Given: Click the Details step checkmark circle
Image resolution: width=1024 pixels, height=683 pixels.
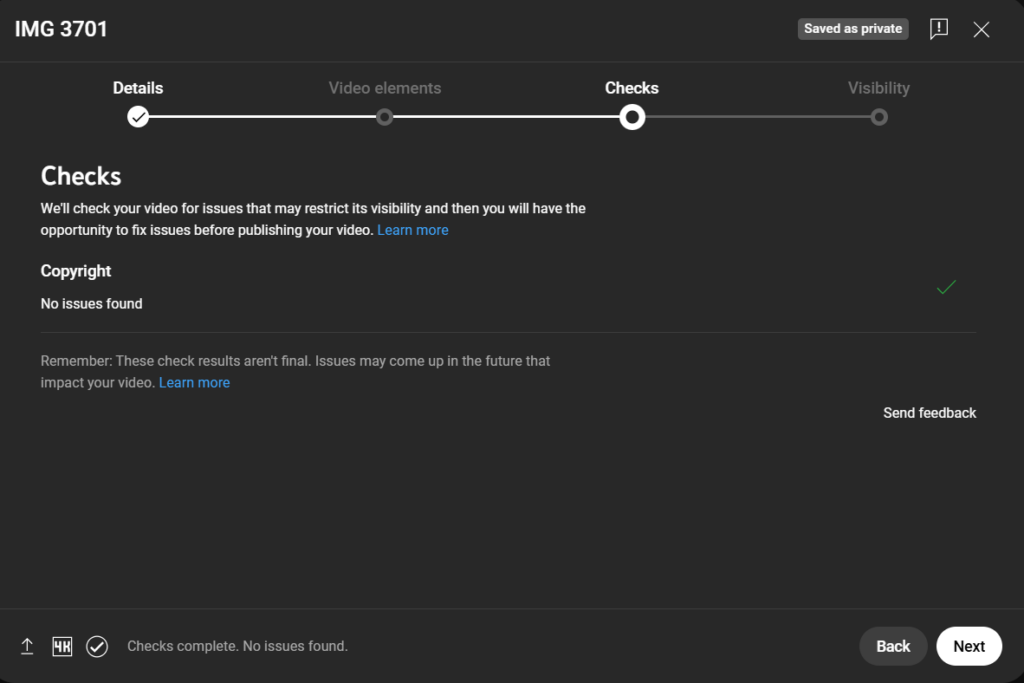Looking at the screenshot, I should click(138, 117).
